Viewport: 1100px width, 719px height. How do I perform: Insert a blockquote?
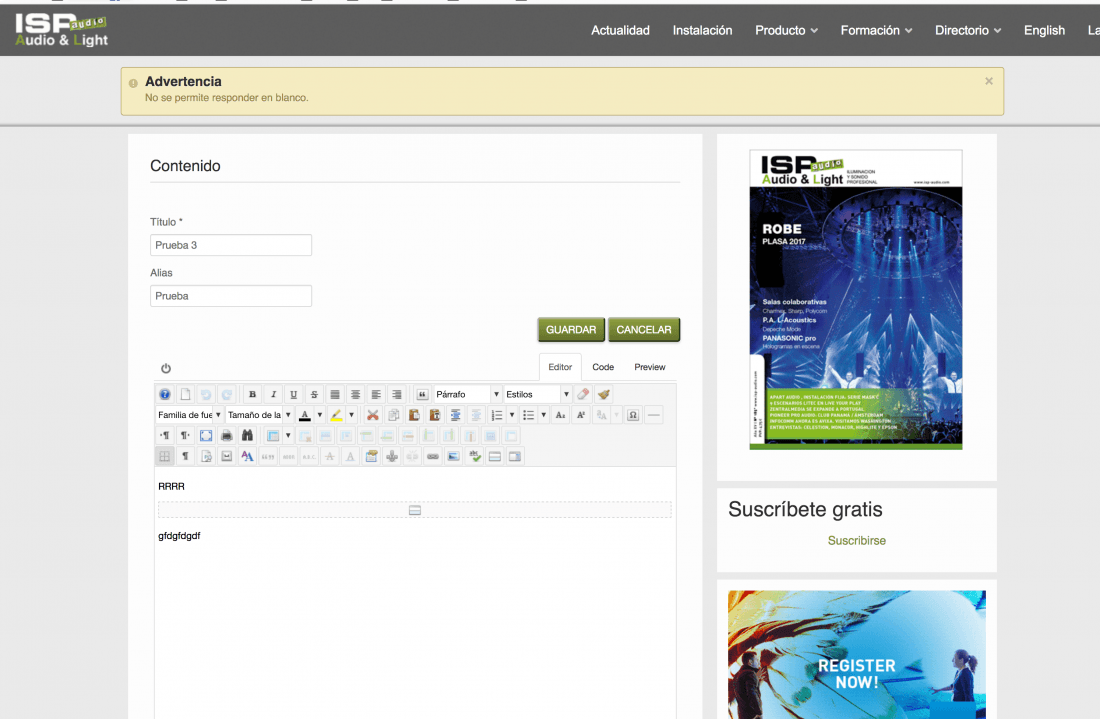pos(422,394)
